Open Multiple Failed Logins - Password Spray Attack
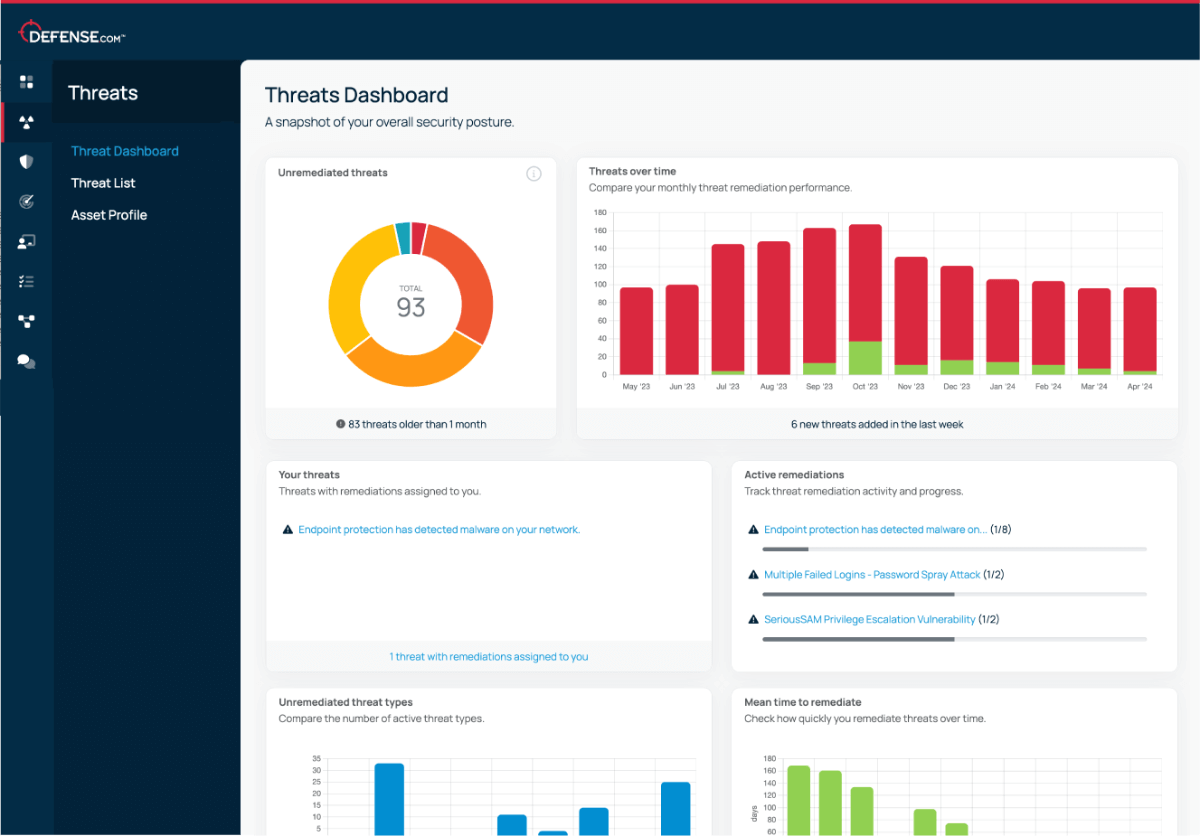The width and height of the screenshot is (1200, 836). [x=872, y=575]
